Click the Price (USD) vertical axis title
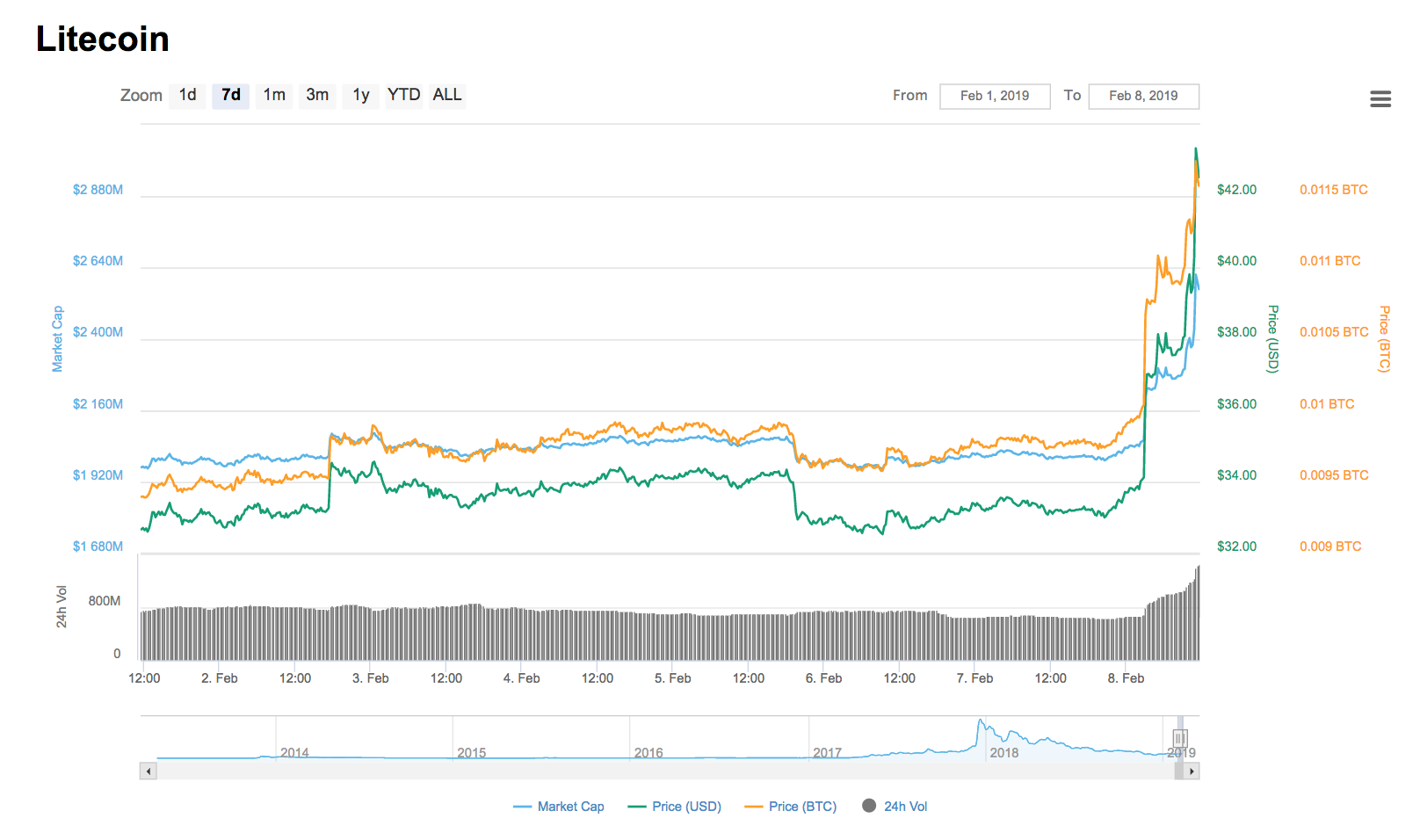The height and width of the screenshot is (840, 1420). (1272, 339)
